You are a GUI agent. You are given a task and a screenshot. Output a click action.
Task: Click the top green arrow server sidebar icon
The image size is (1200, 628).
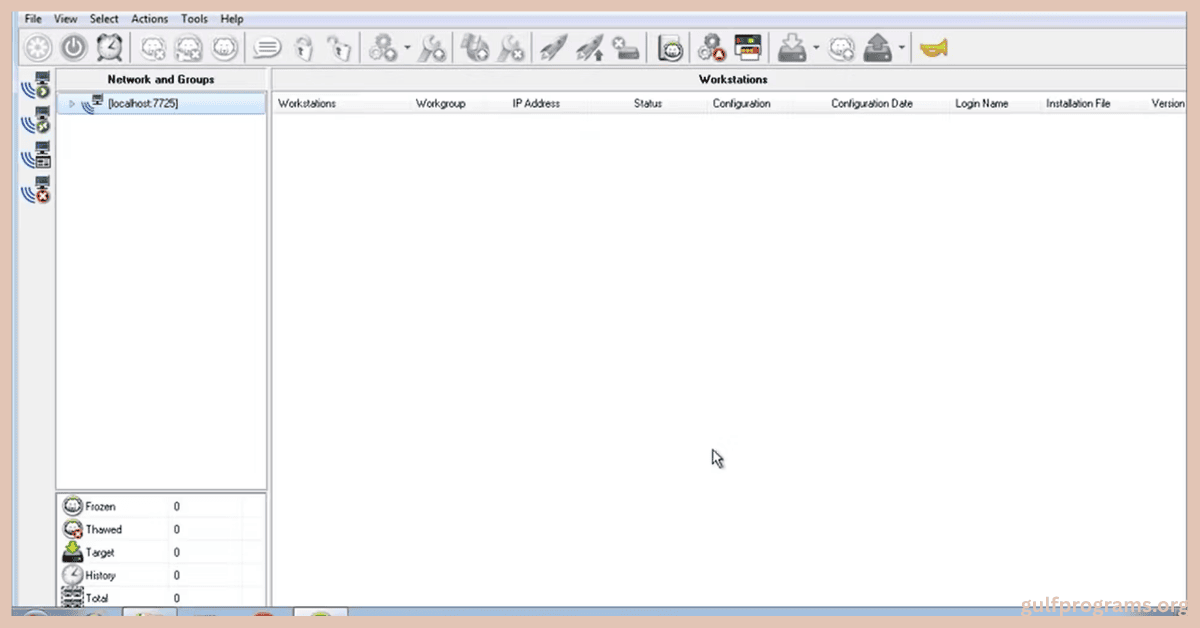click(37, 86)
